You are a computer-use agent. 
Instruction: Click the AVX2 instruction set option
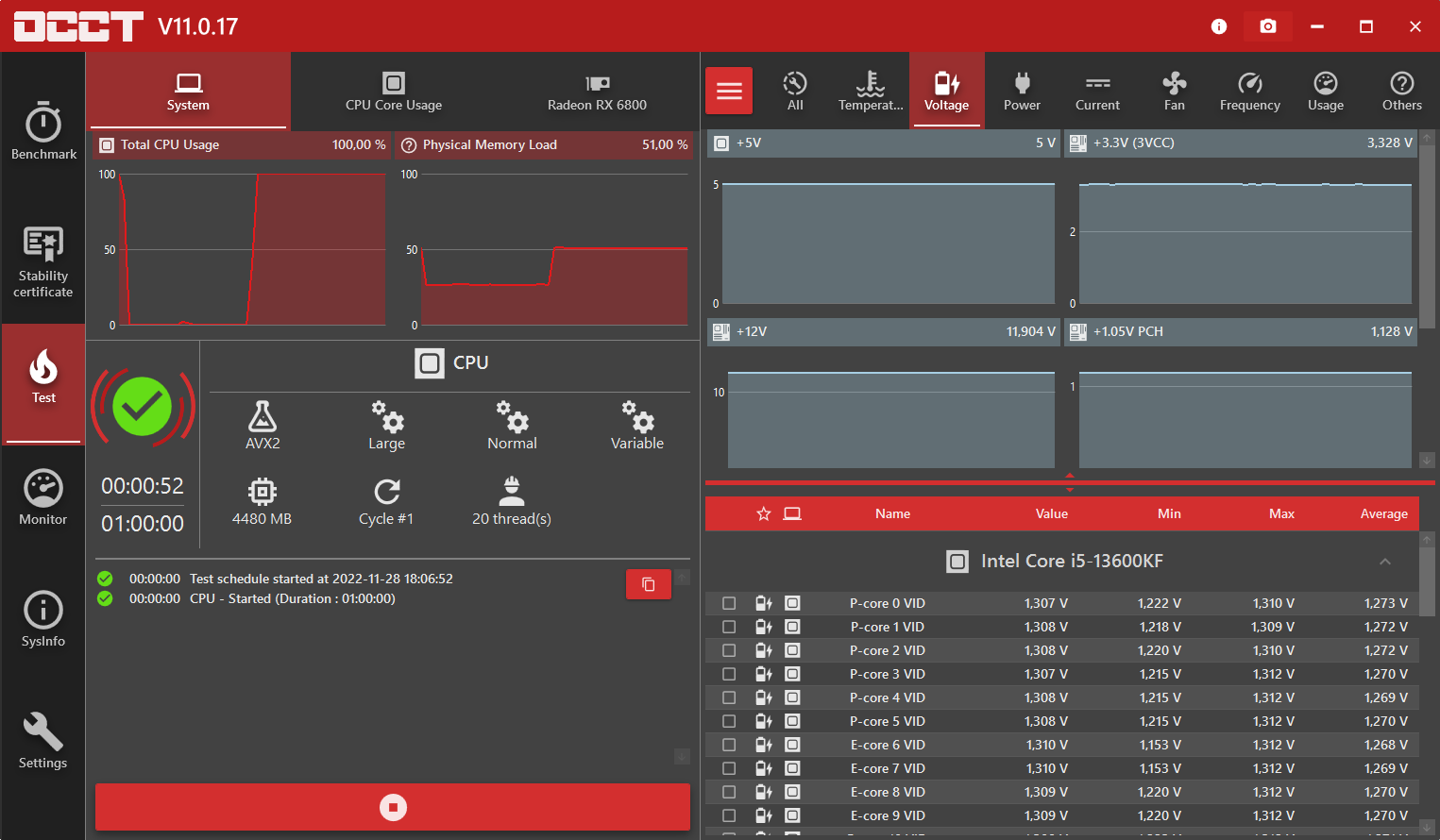263,426
